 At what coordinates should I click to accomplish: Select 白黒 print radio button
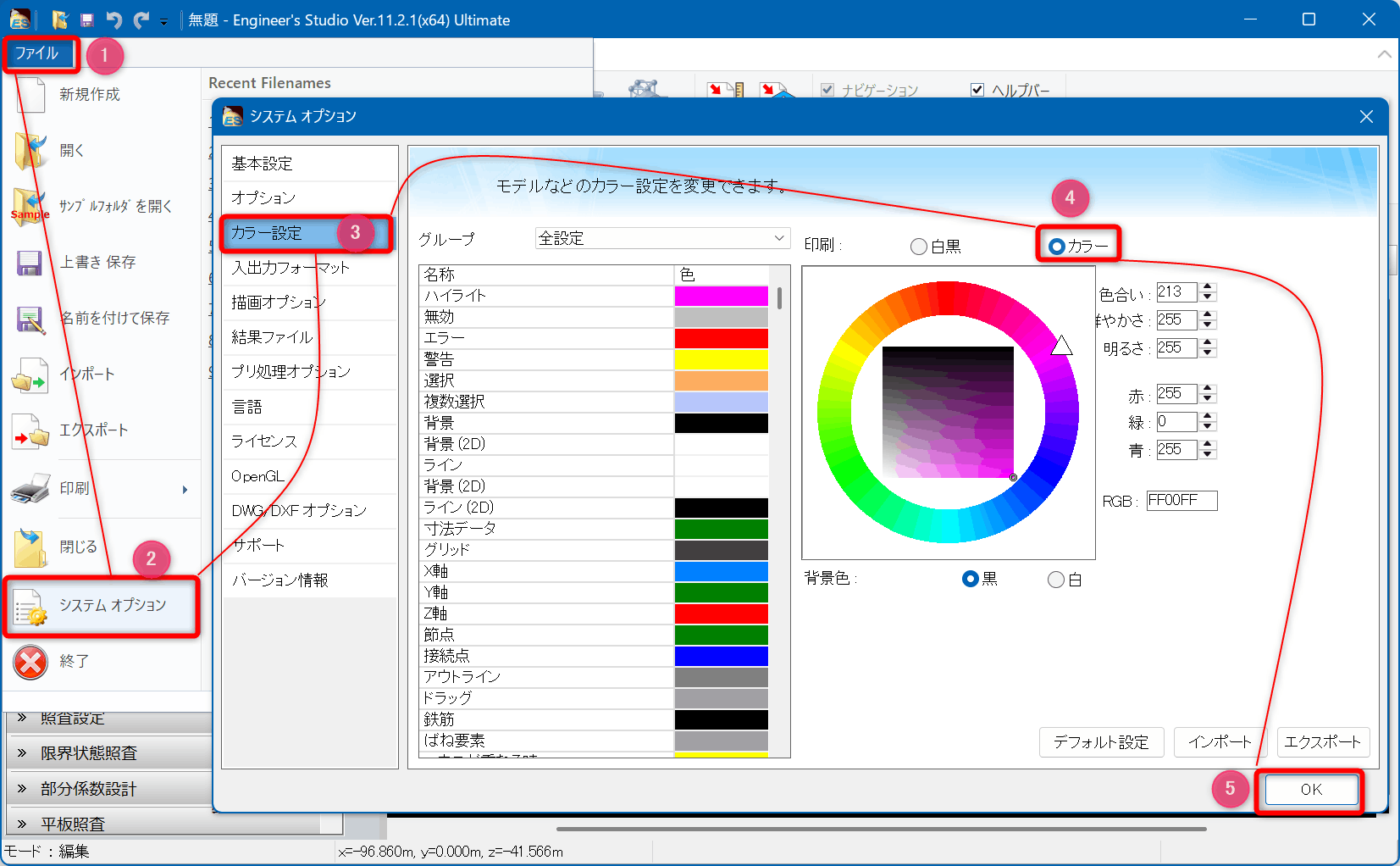[919, 247]
